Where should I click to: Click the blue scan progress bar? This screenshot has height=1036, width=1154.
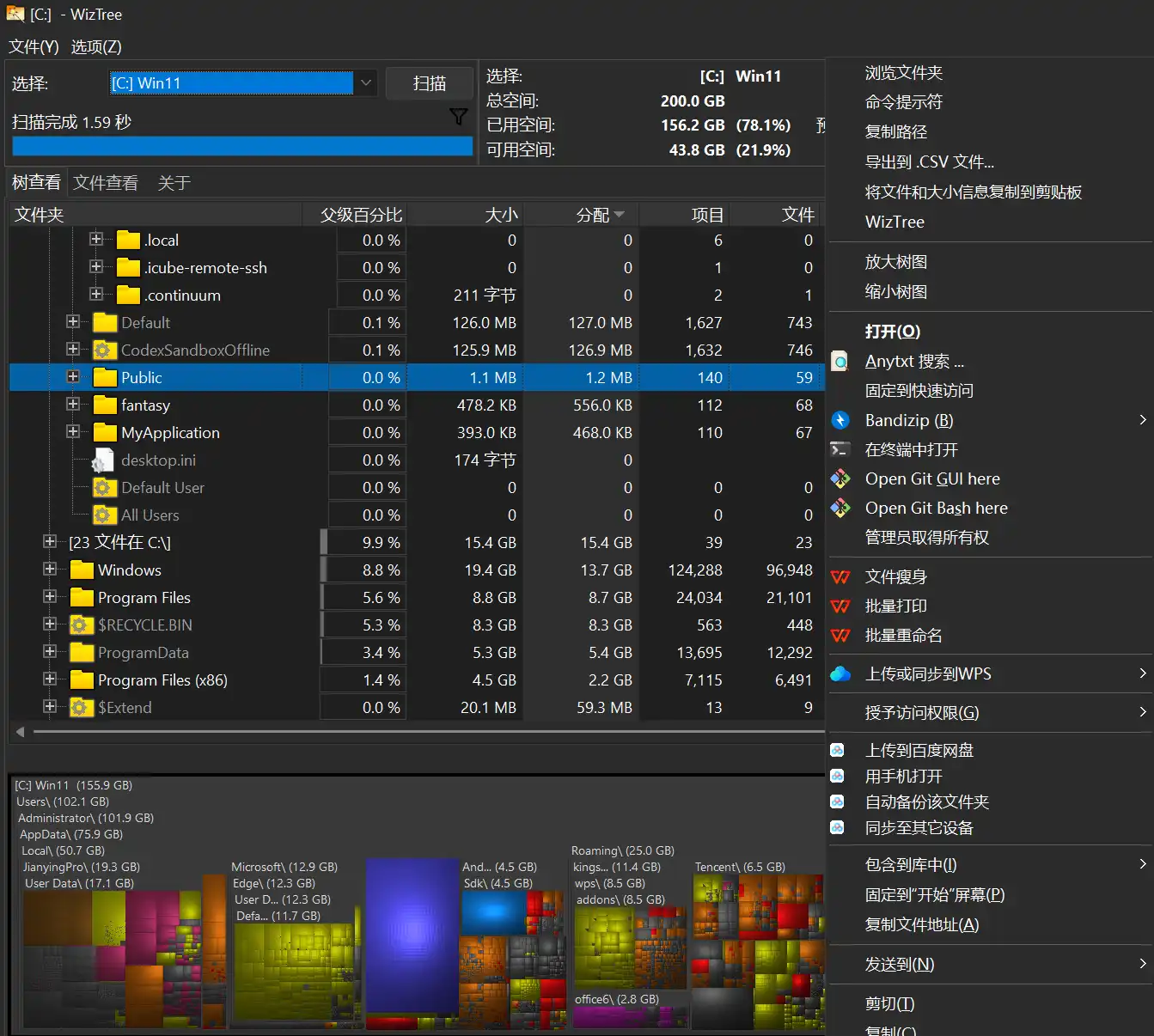[242, 146]
